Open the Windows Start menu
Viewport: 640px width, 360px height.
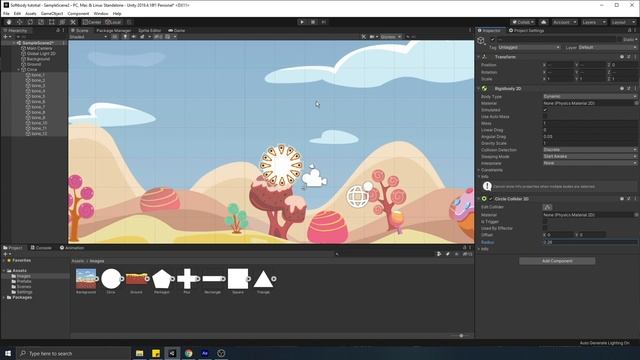(8, 353)
